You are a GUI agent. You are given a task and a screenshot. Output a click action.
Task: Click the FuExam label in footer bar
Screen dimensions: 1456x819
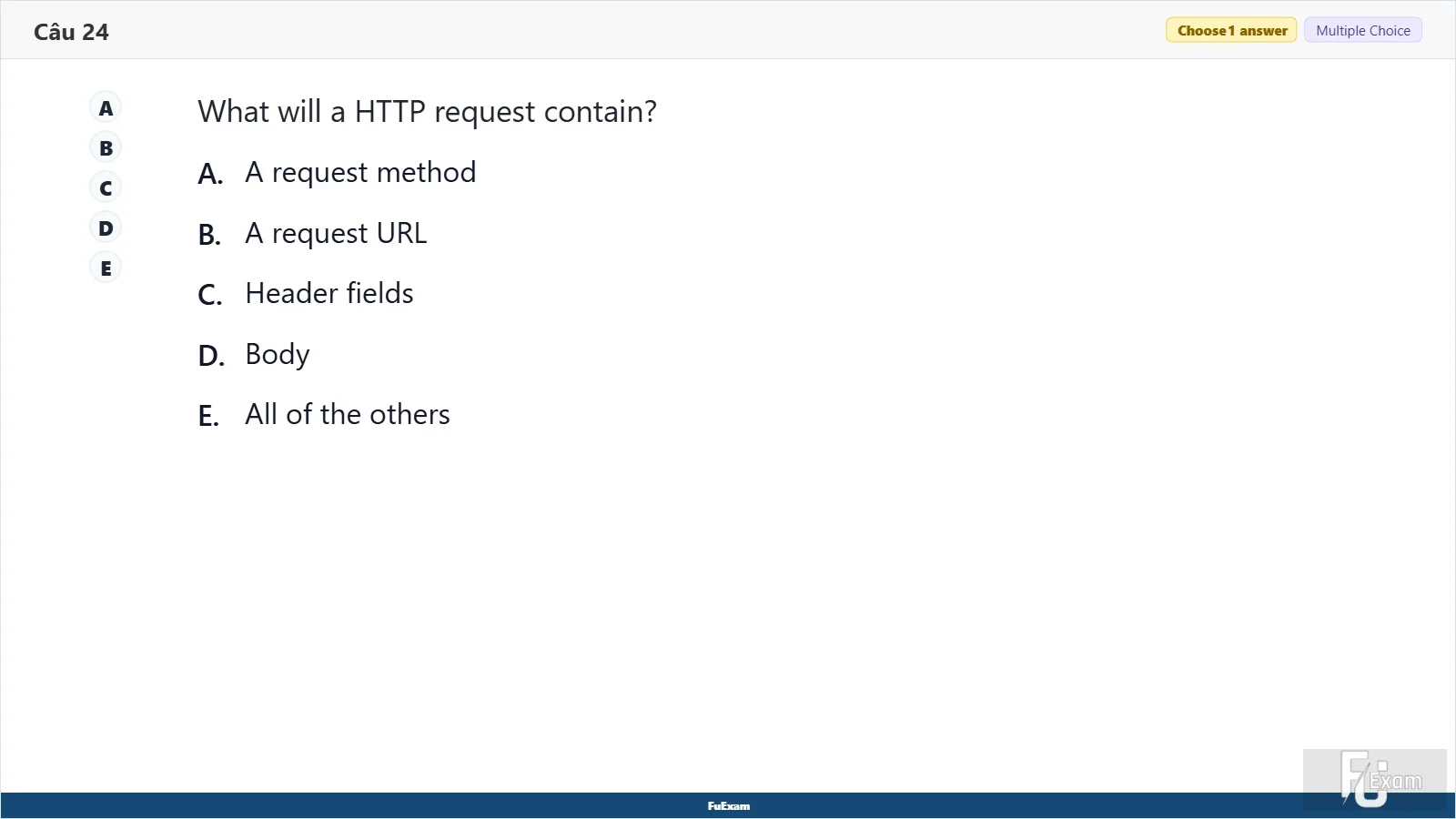point(729,806)
